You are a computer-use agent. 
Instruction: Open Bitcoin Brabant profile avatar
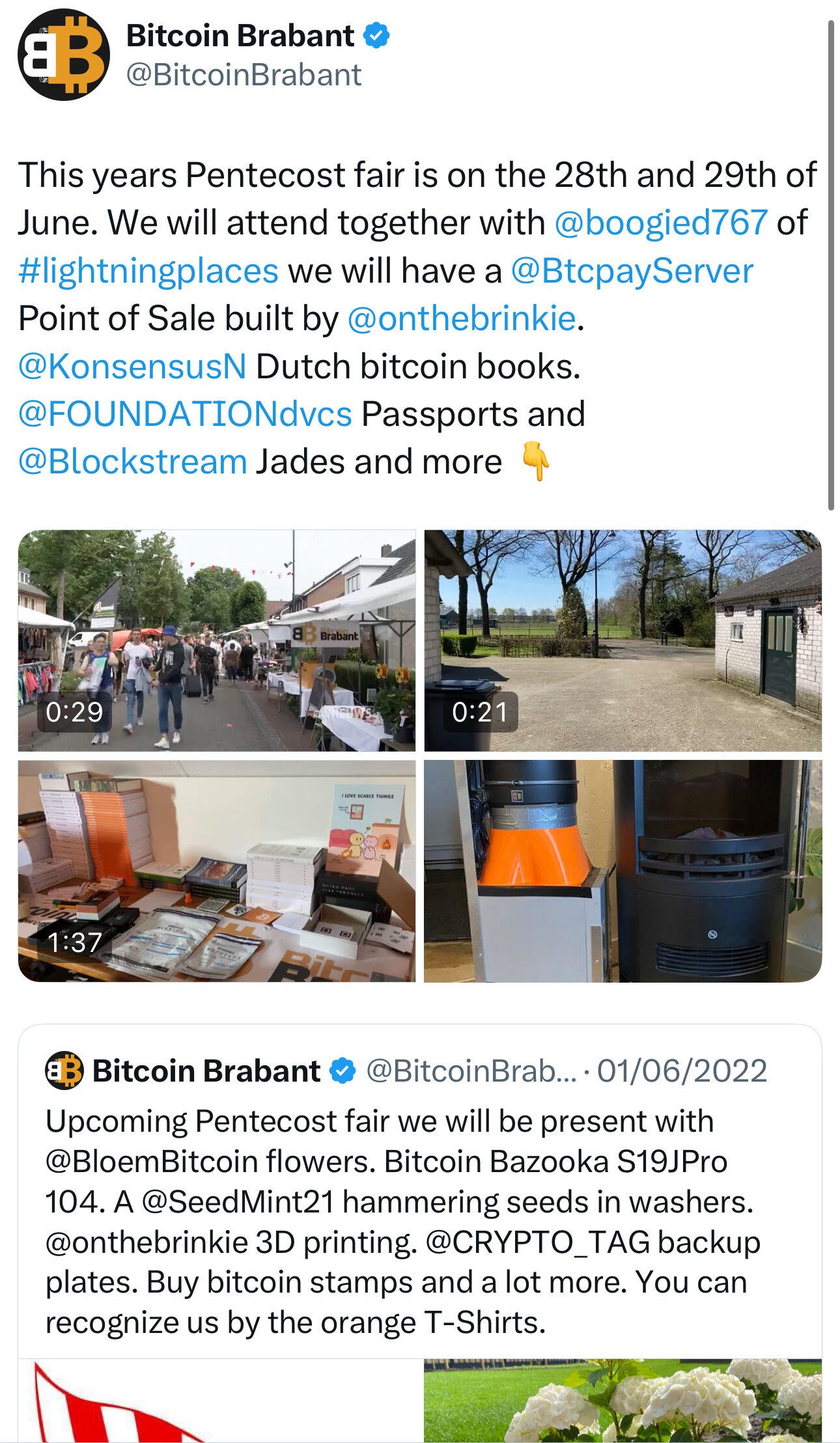click(64, 55)
